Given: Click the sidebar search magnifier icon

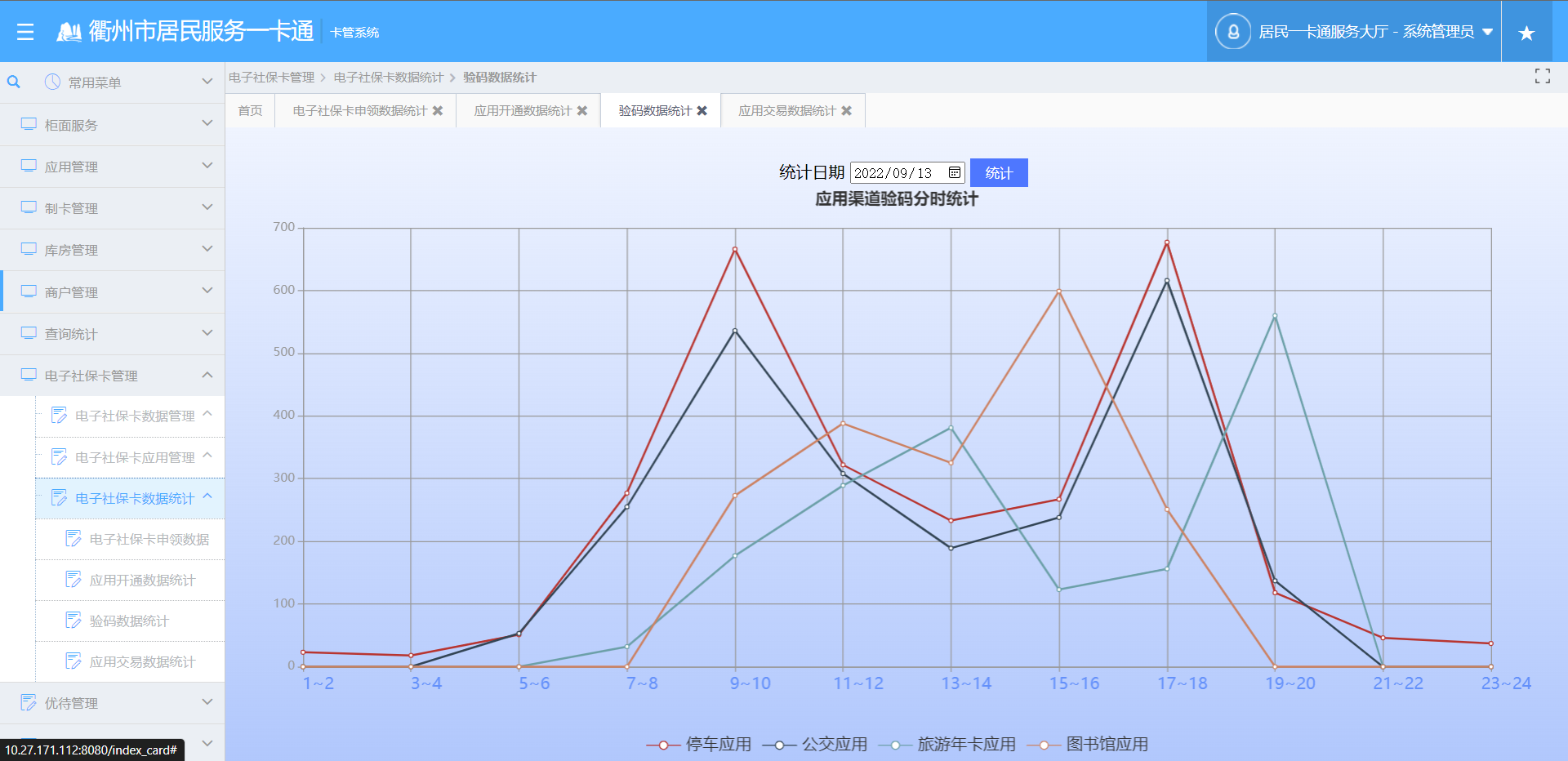Looking at the screenshot, I should [x=14, y=82].
